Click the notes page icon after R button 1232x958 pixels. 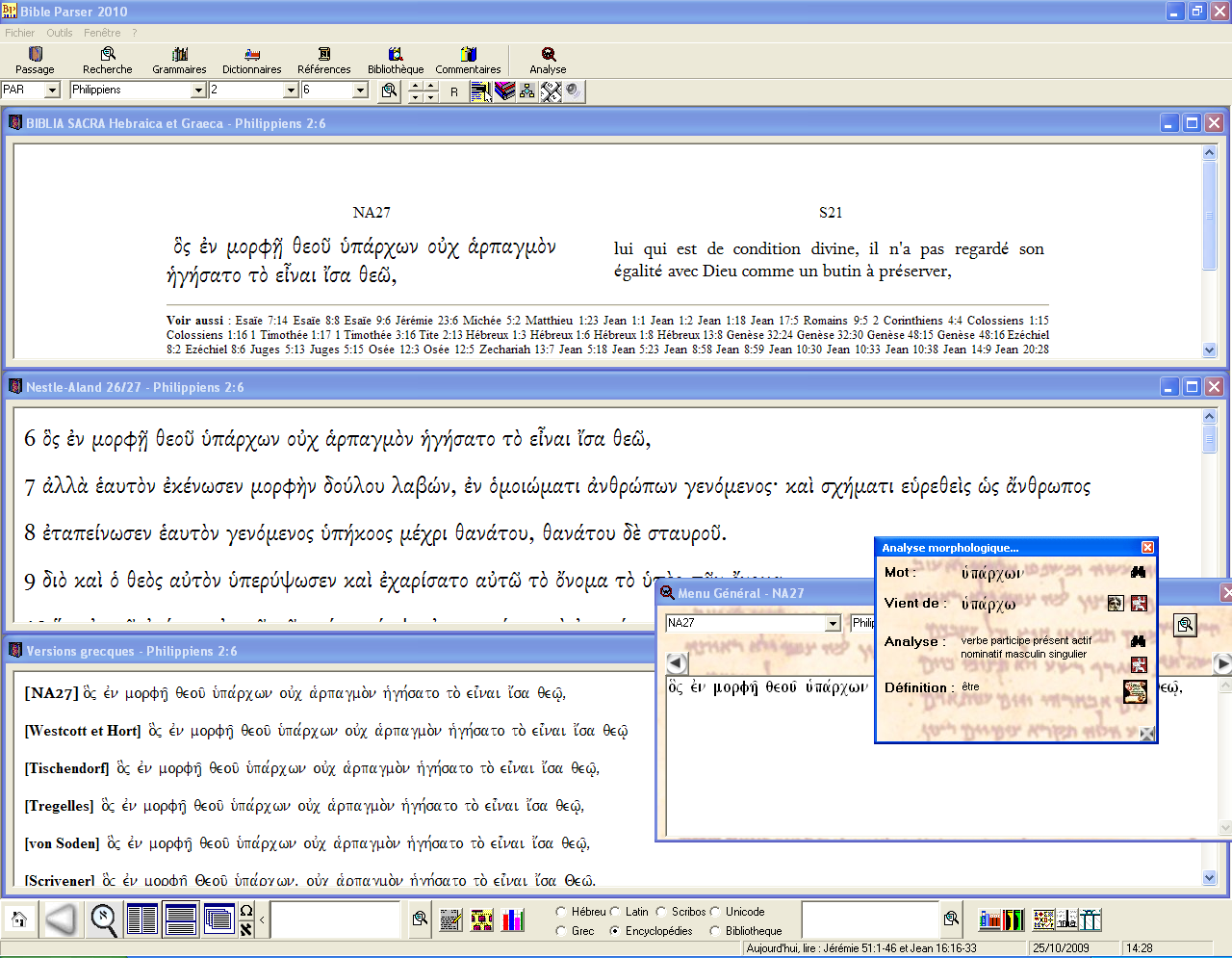480,91
